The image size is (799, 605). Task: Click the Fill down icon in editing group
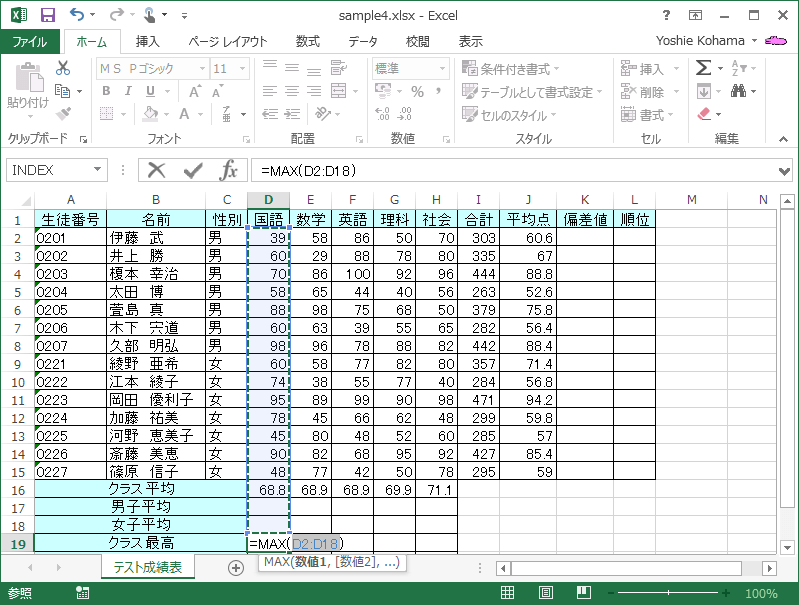[x=704, y=92]
